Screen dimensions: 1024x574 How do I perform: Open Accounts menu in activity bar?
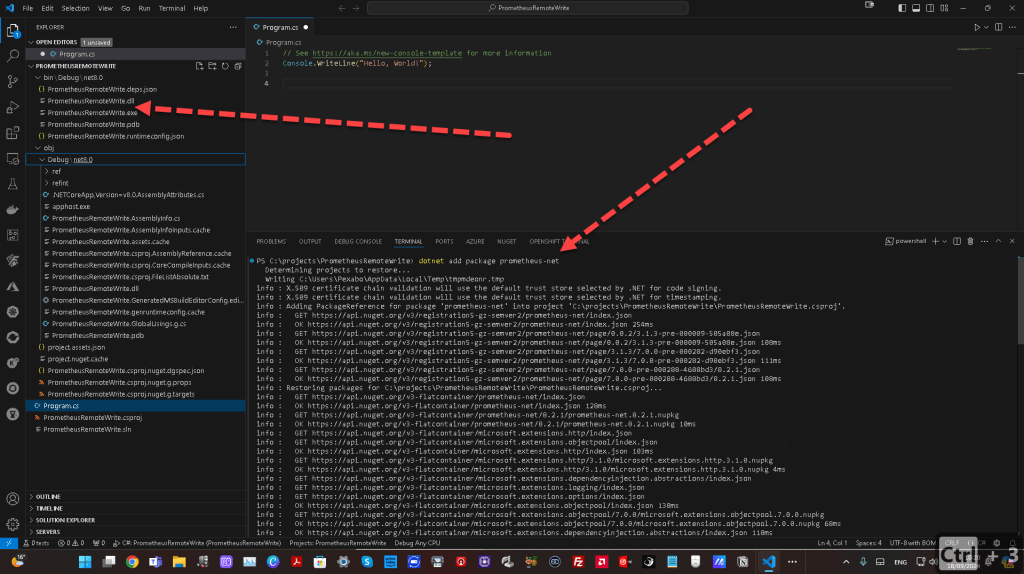point(12,499)
